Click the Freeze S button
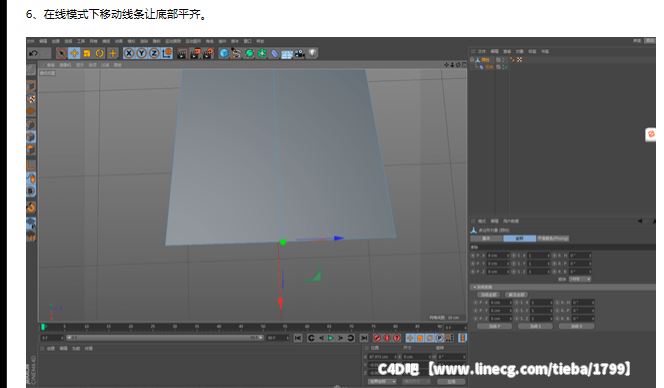This screenshot has height=388, width=664. [535, 327]
